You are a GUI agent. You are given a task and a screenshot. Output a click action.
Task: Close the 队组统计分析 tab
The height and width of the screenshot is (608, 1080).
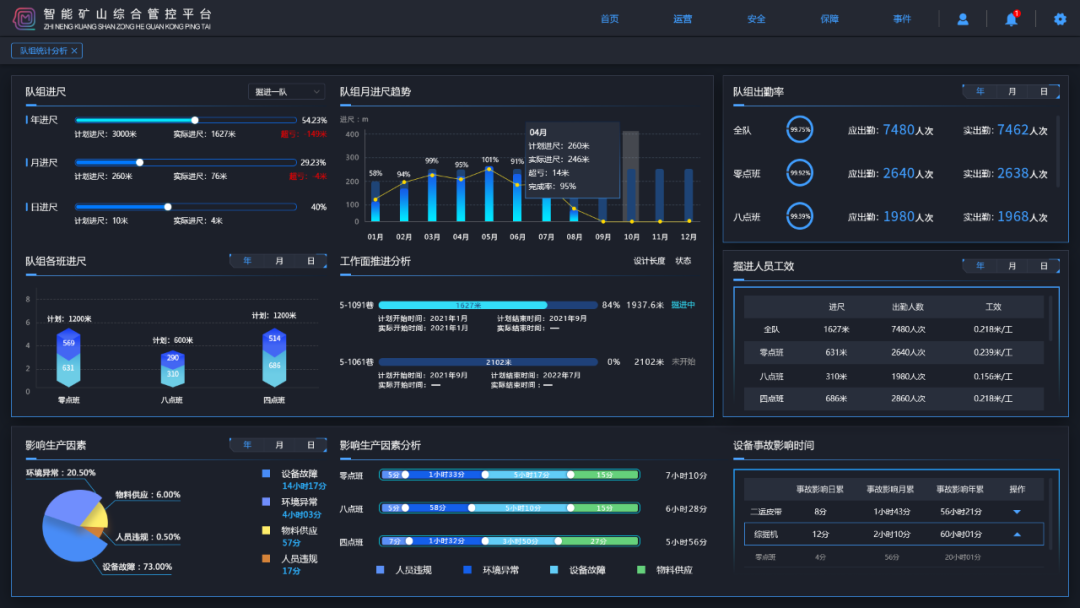[x=74, y=51]
